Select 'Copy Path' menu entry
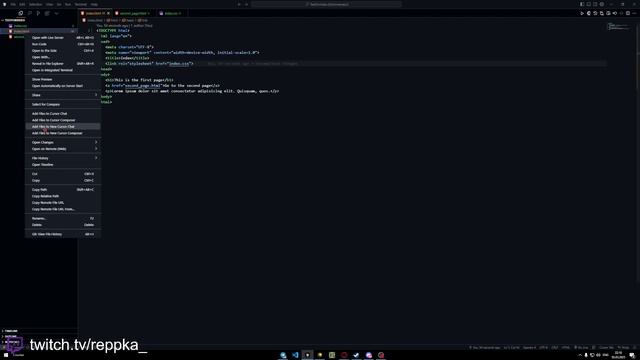 [x=63, y=189]
